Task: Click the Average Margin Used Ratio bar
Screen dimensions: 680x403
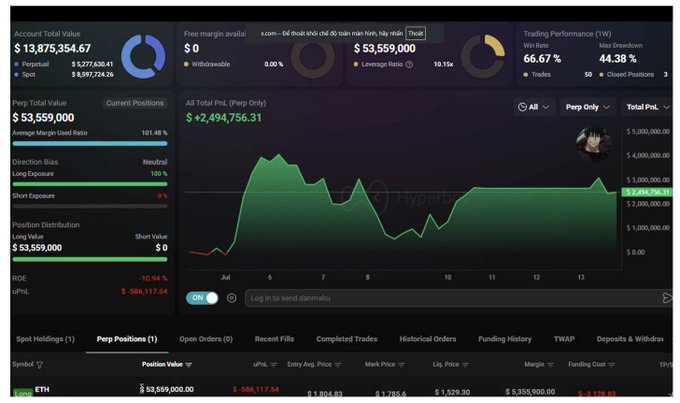Action: [90, 144]
